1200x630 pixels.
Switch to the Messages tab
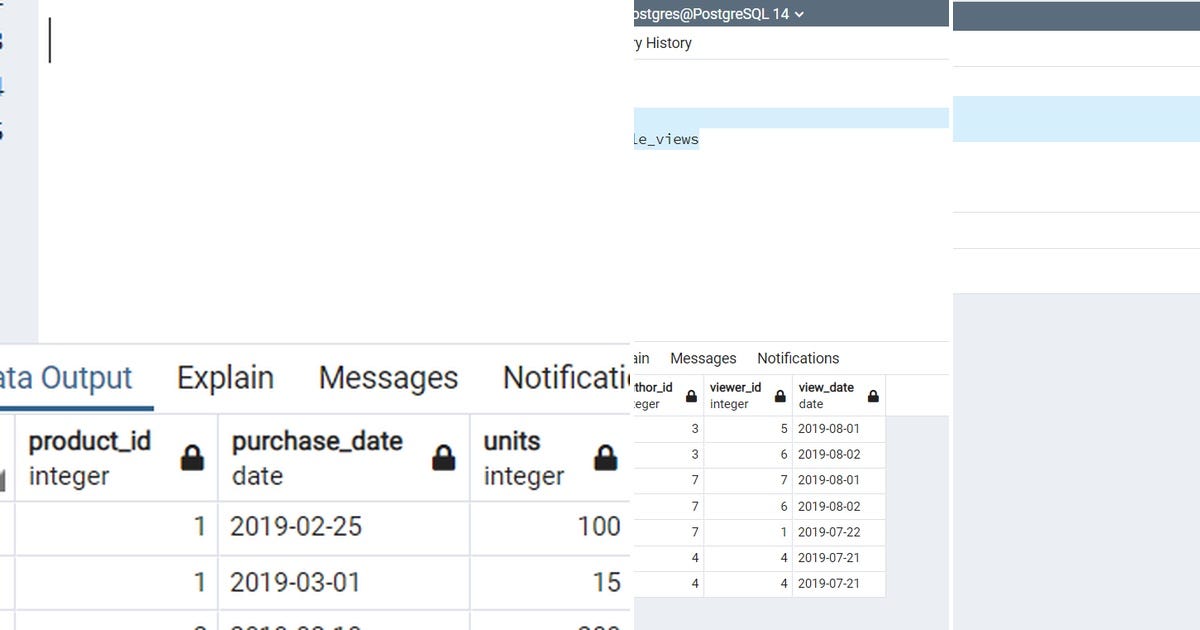point(388,378)
